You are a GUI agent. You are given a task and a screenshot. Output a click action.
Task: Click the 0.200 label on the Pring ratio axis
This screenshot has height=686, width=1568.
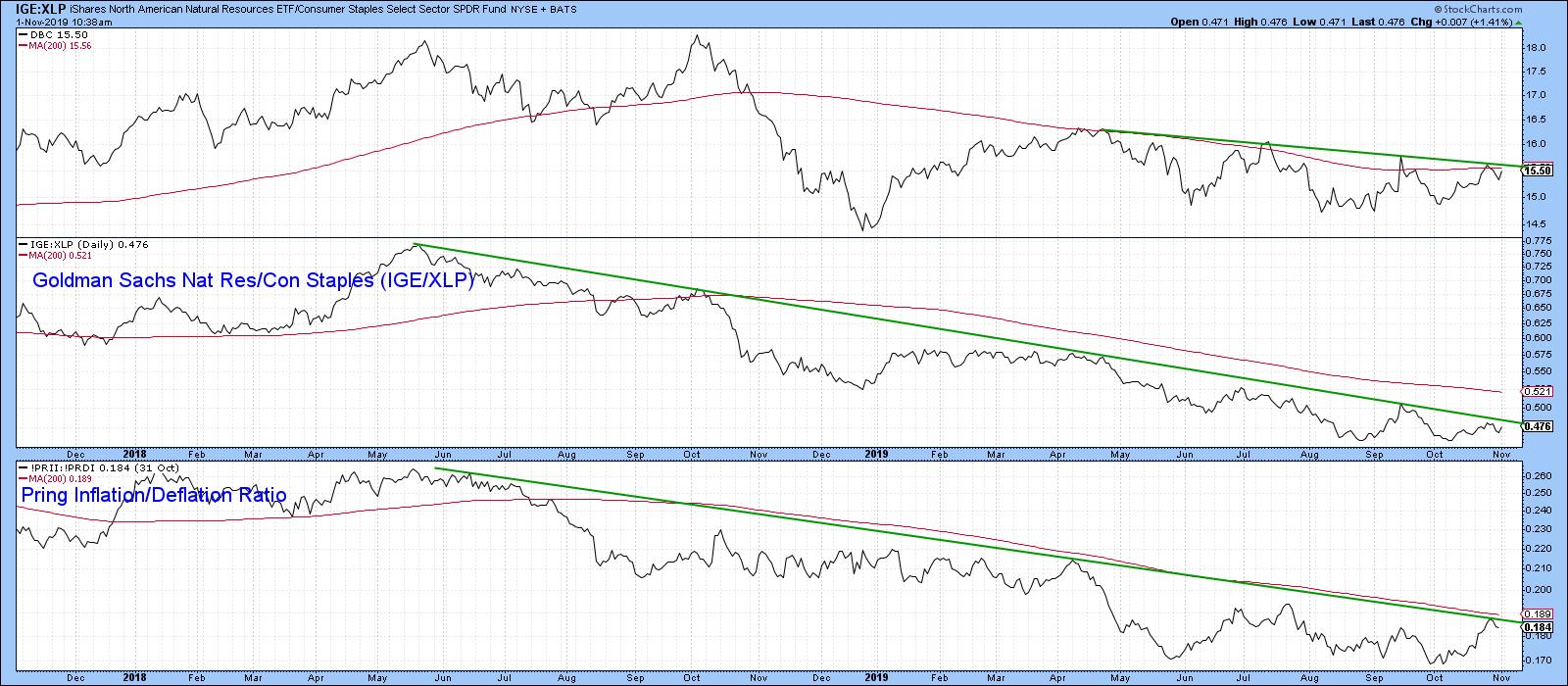(x=1540, y=589)
